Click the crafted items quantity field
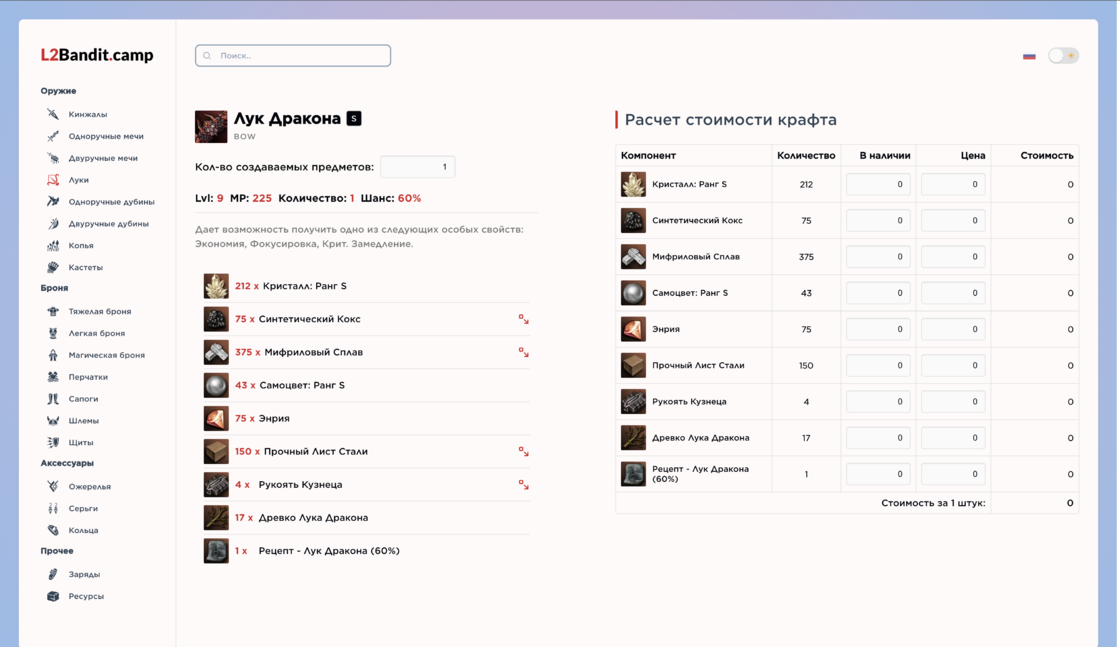Screen dimensions: 1120x647 click(418, 167)
